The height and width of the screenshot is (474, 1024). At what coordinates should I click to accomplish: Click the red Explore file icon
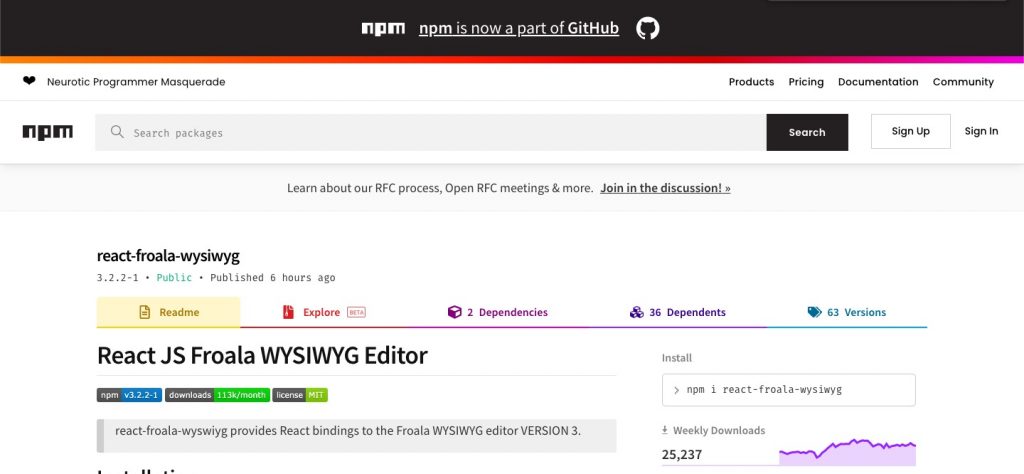(x=288, y=312)
